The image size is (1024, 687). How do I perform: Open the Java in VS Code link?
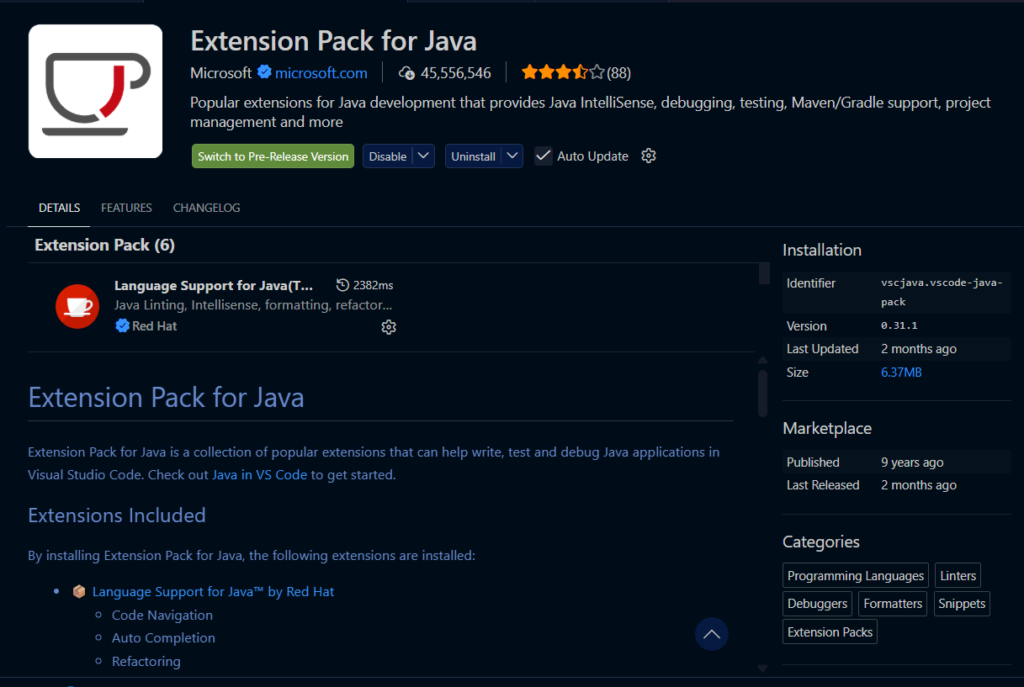[x=259, y=475]
